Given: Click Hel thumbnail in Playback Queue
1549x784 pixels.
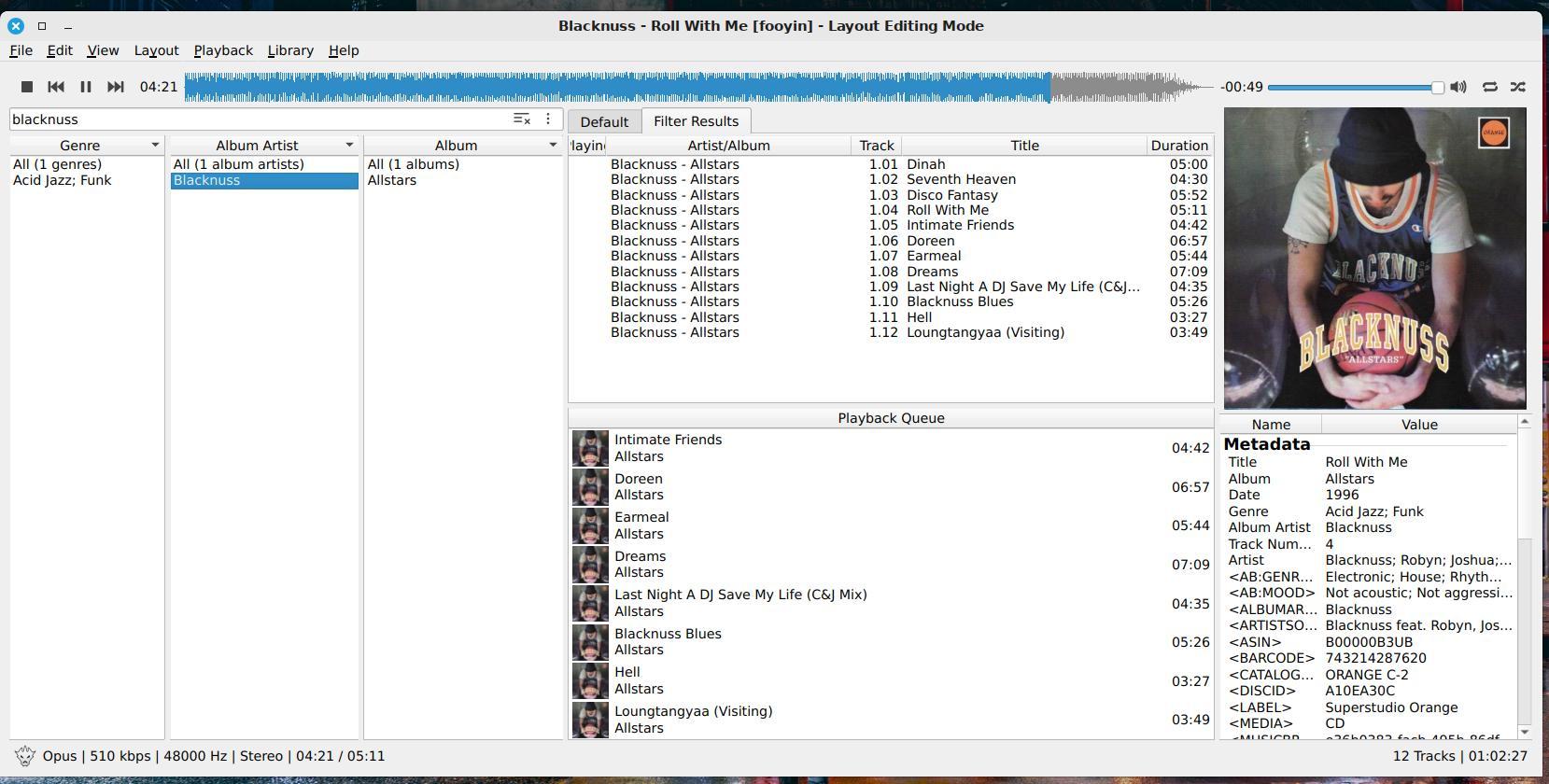Looking at the screenshot, I should [x=590, y=680].
